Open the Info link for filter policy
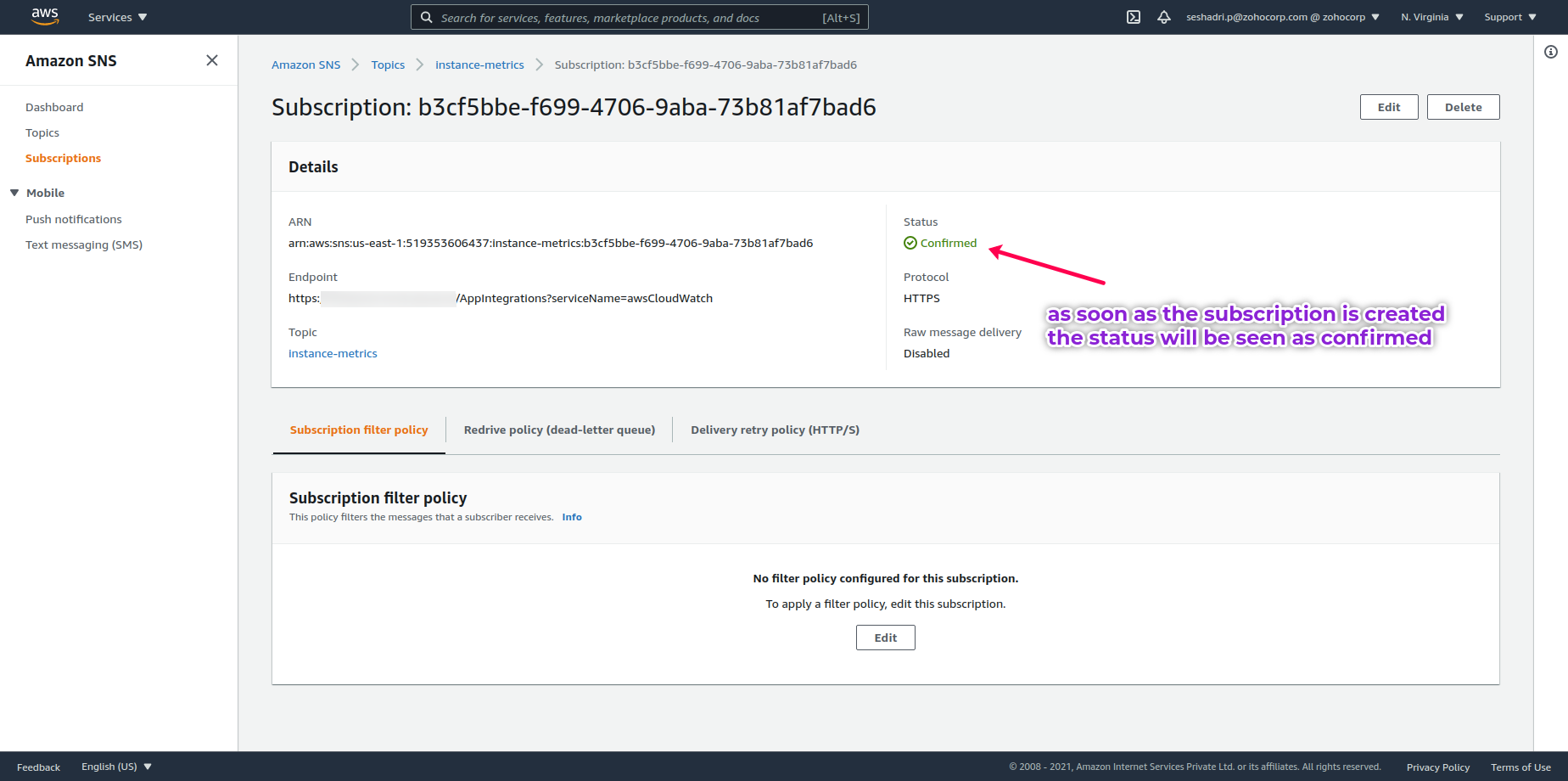The height and width of the screenshot is (781, 1568). 572,517
